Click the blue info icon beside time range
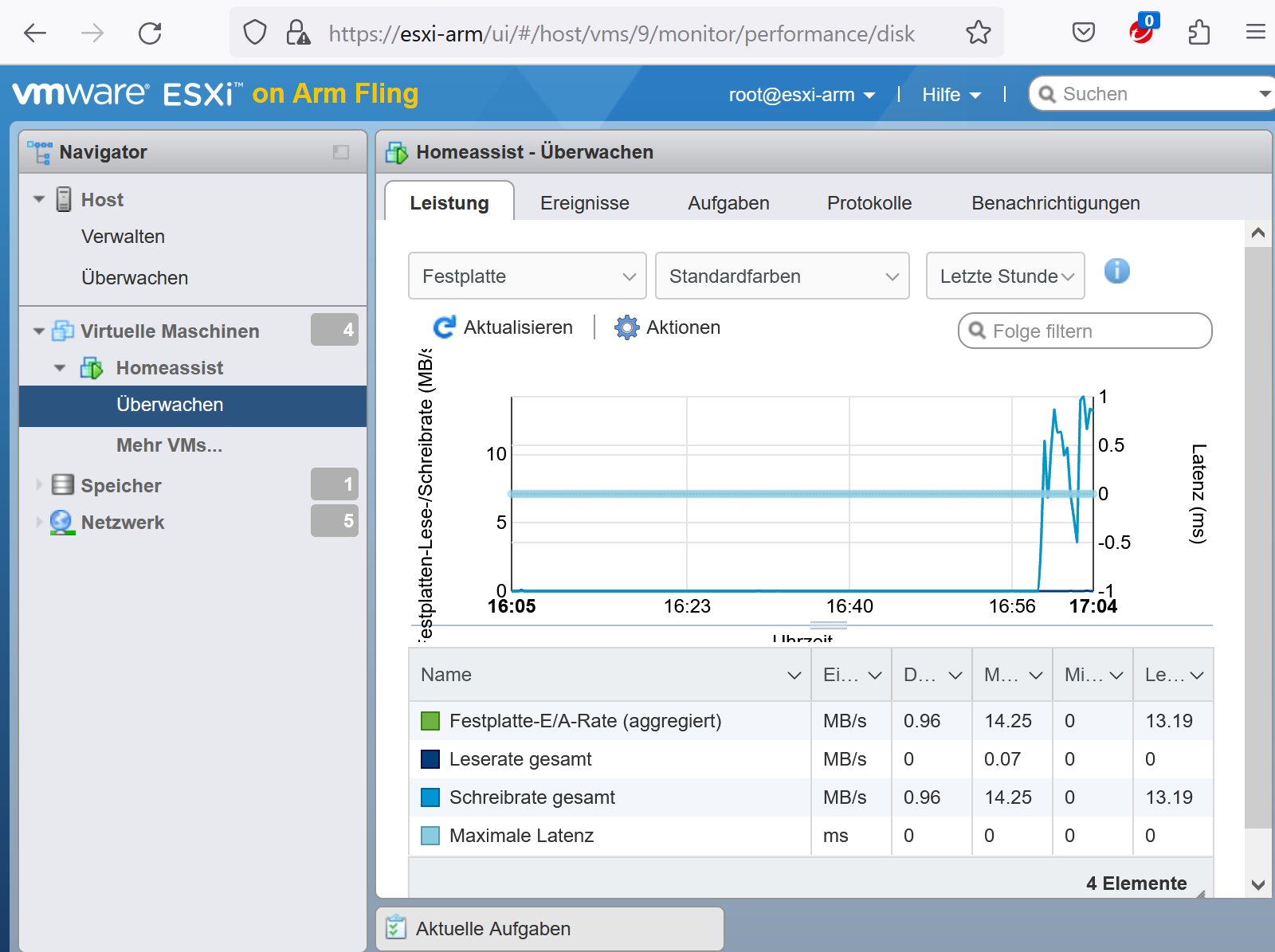Viewport: 1275px width, 952px height. (1116, 272)
